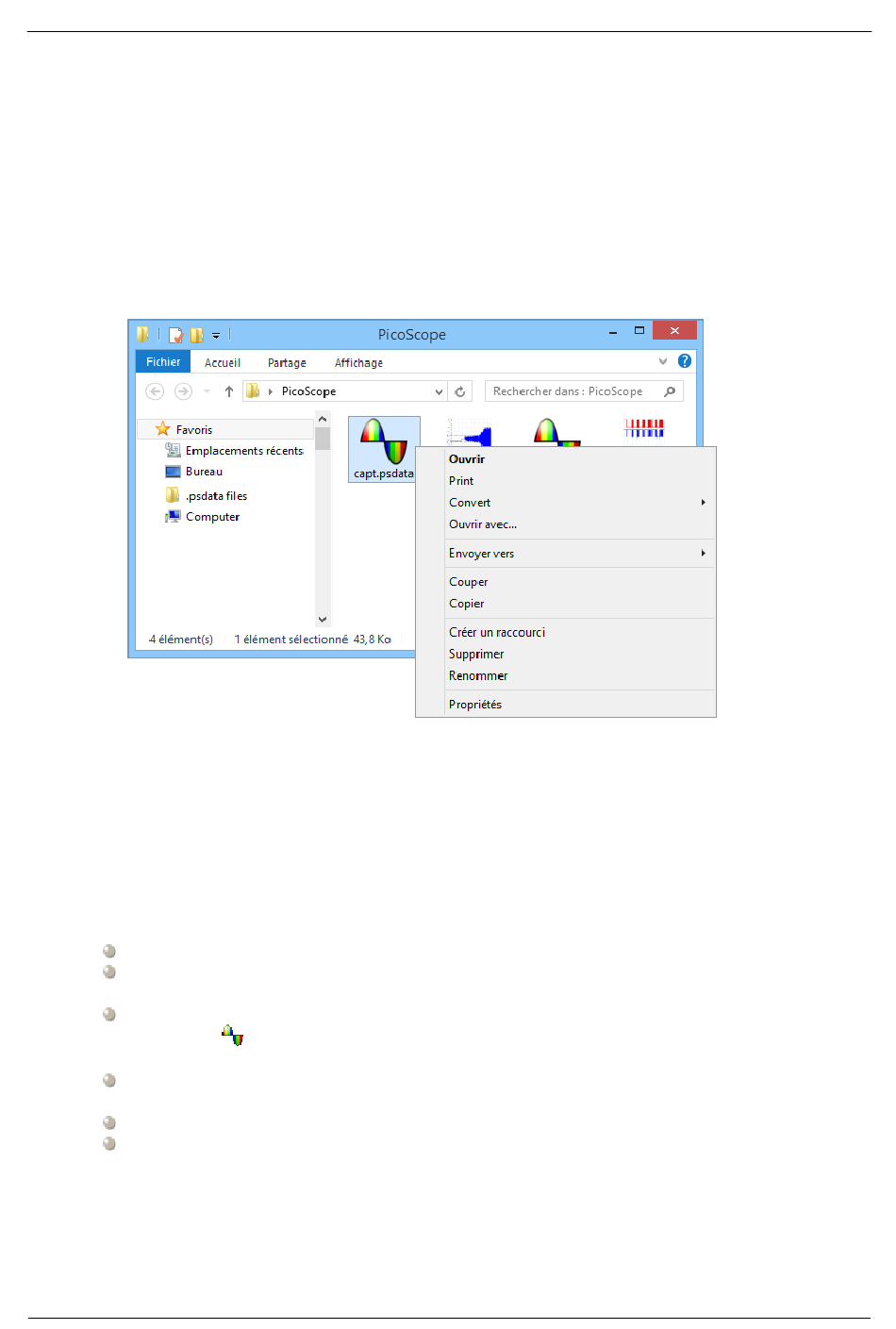Open Emplacements récents in navigation pane
This screenshot has height=1329, width=896.
point(244,451)
